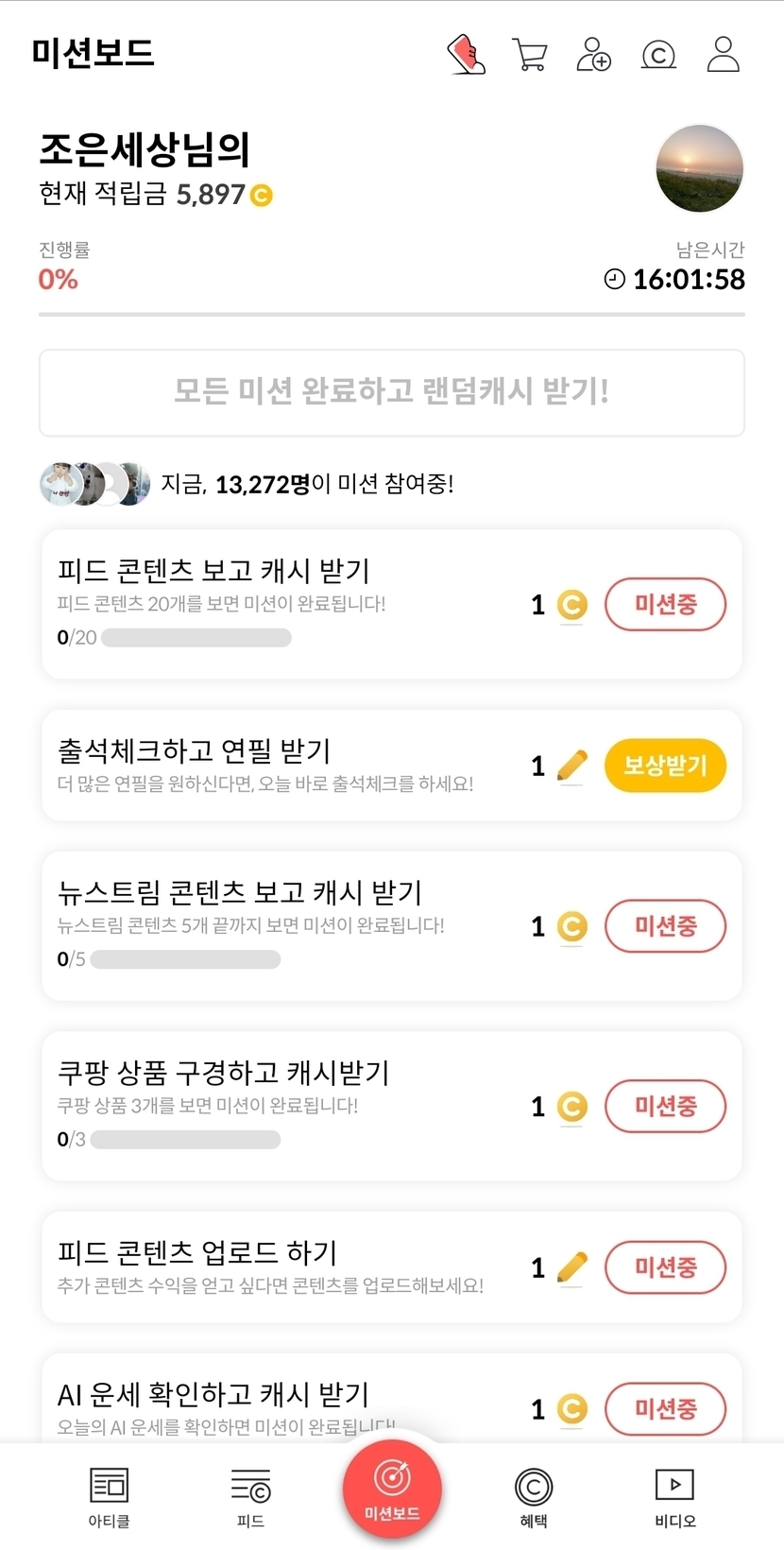
Task: Open the 아티클 tab
Action: 109,1497
